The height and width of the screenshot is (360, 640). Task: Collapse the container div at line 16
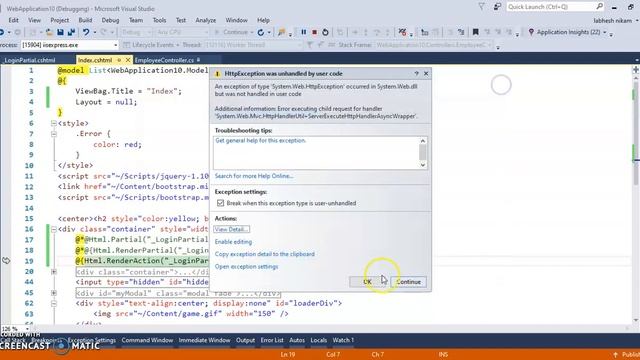click(x=53, y=229)
